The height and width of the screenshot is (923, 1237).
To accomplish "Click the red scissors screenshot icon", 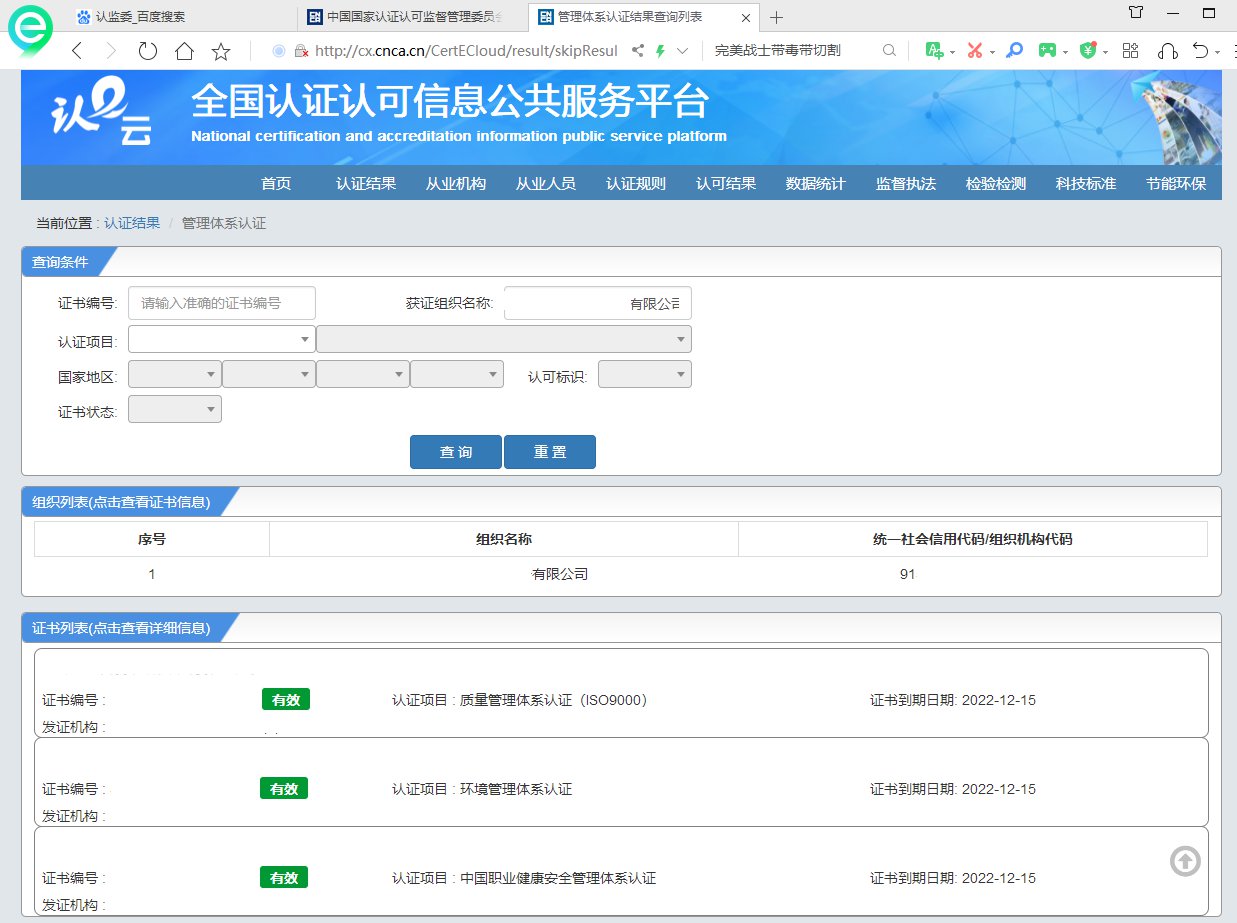I will 974,51.
